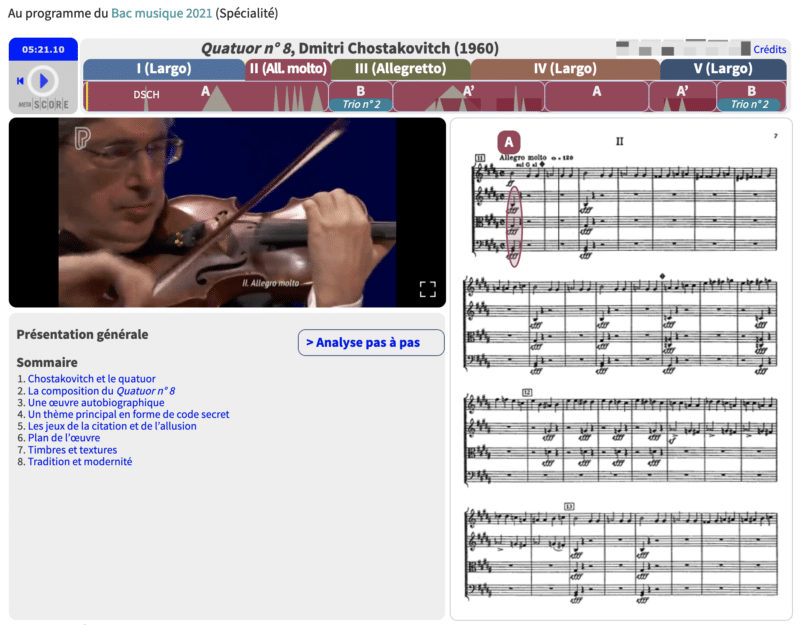Click the Analyse pas à pas button

pyautogui.click(x=371, y=342)
